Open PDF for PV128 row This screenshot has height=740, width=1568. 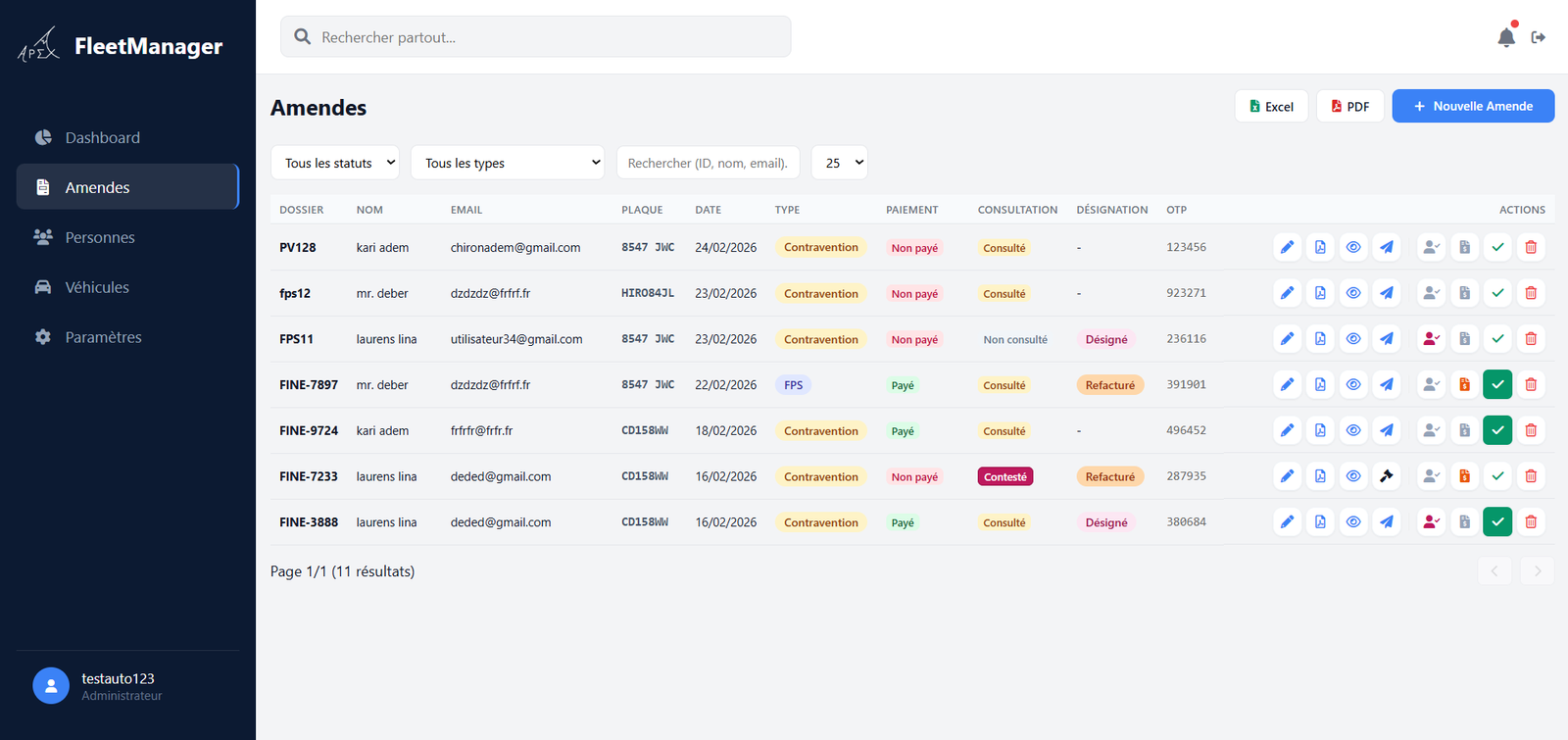click(1320, 247)
